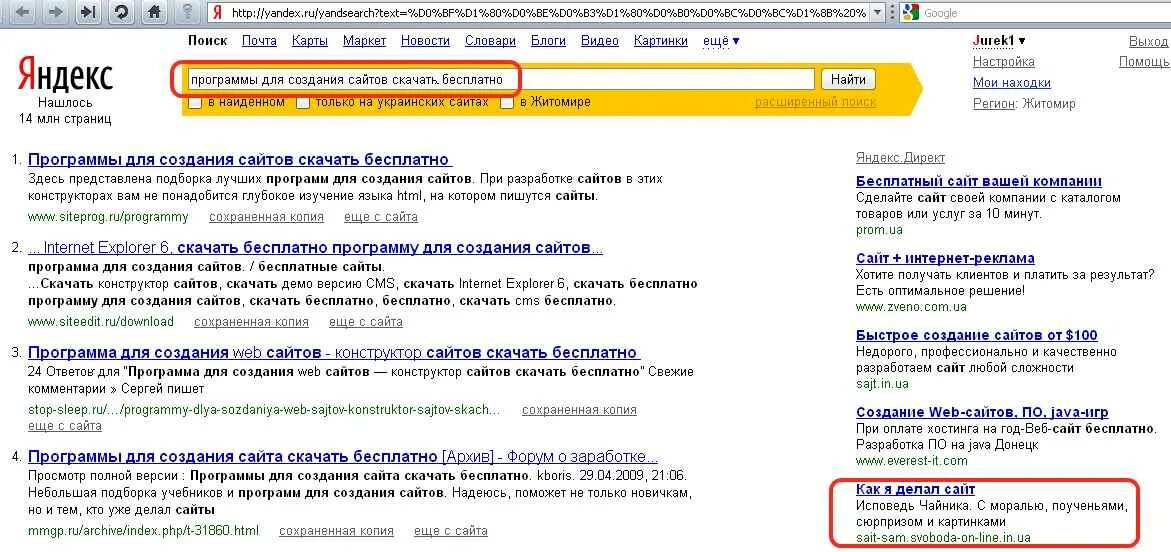Open the prom.ua ad URL
Viewport: 1171px width, 552px height.
880,230
